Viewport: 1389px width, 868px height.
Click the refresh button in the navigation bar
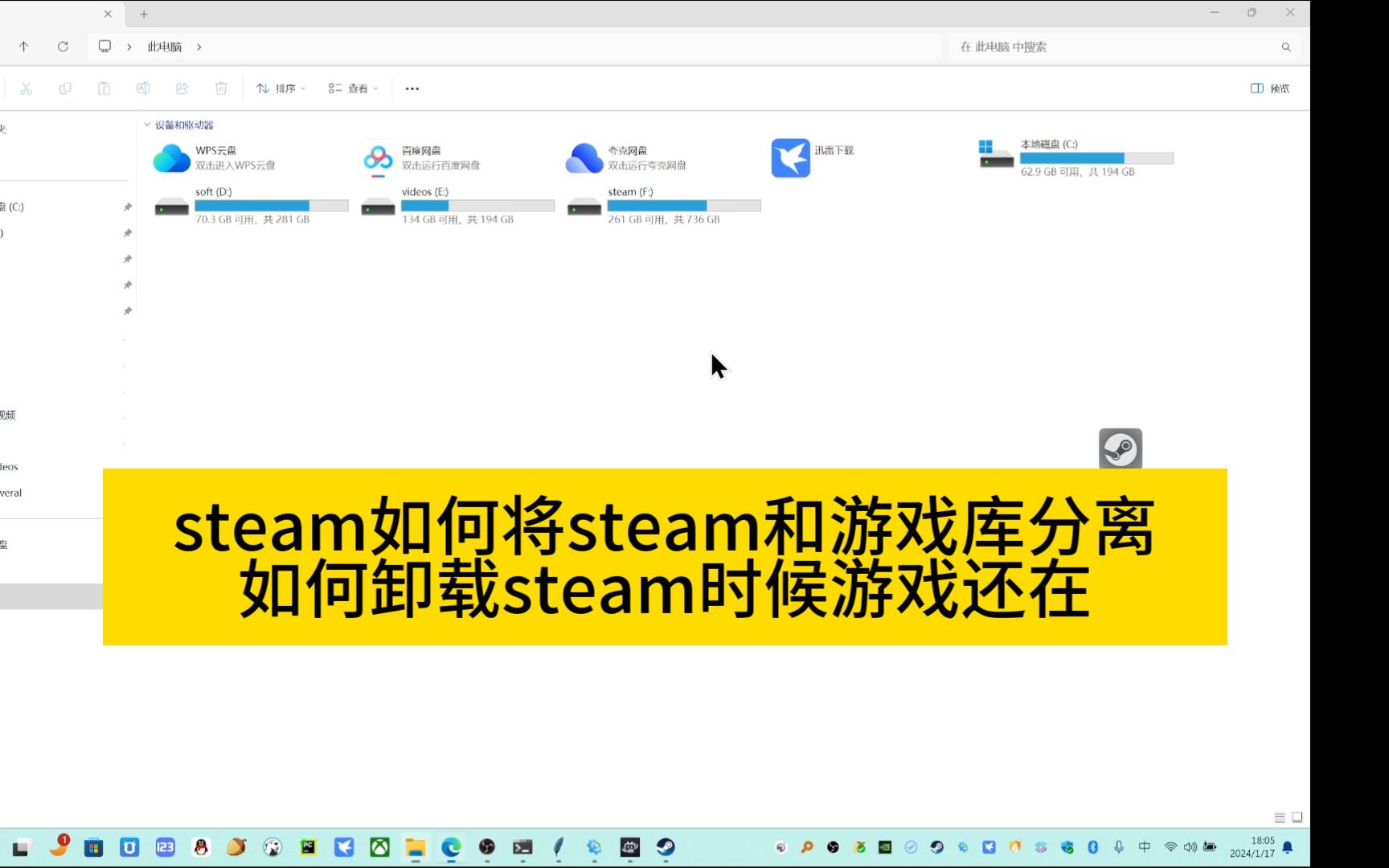click(64, 47)
